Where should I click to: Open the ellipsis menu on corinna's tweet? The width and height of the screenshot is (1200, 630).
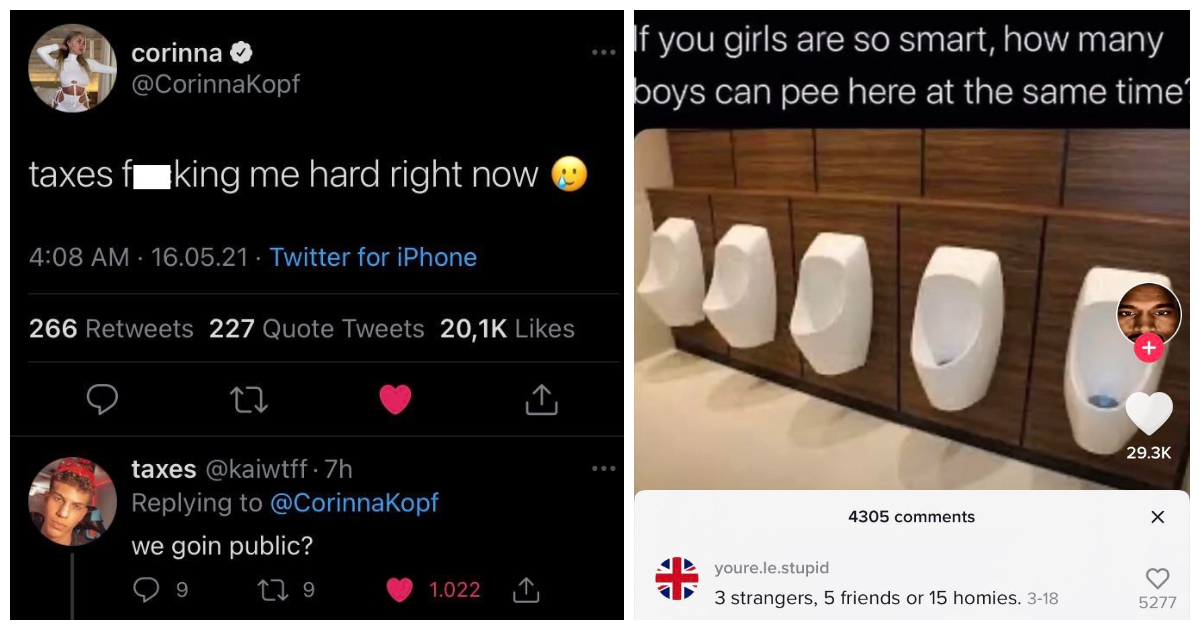(x=603, y=54)
